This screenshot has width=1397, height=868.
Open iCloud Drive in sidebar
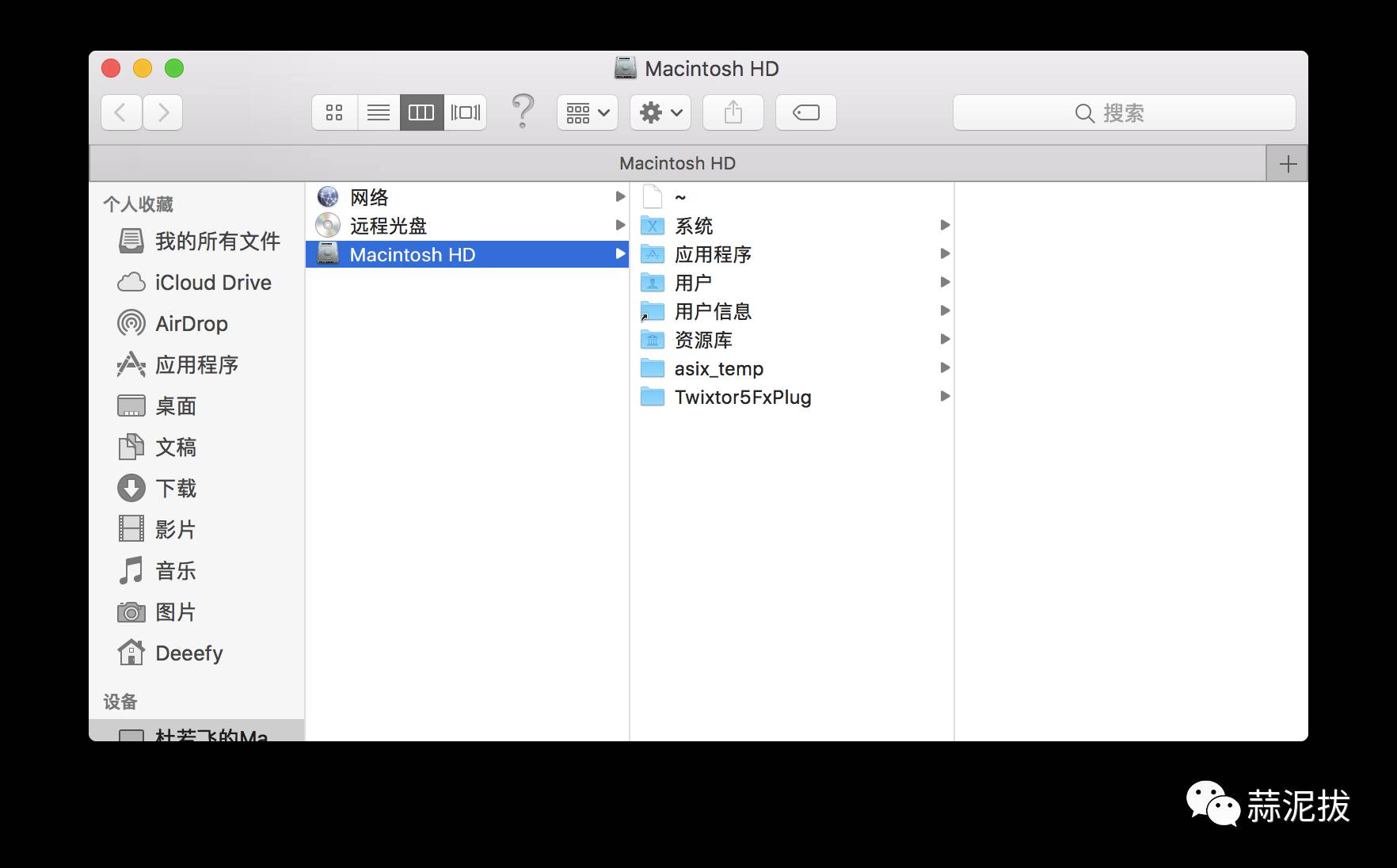(x=212, y=283)
